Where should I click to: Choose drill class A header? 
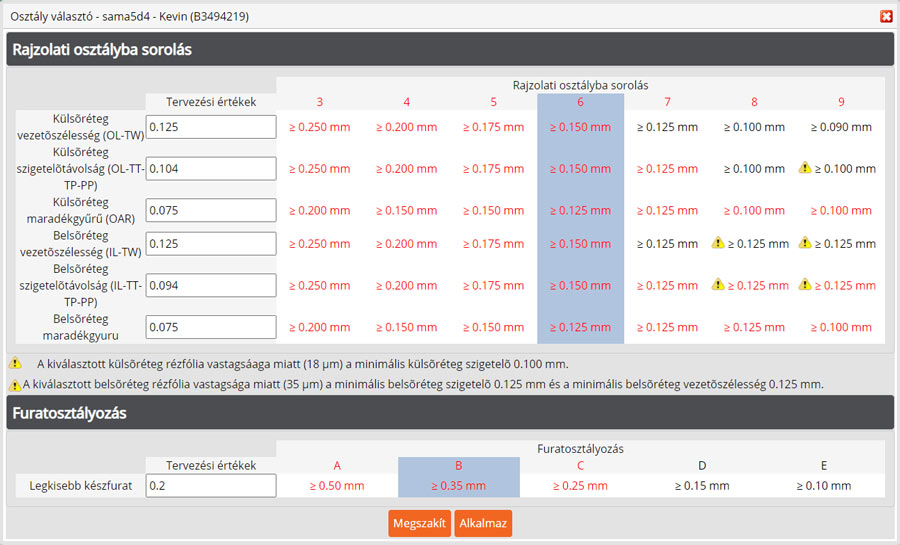point(337,465)
